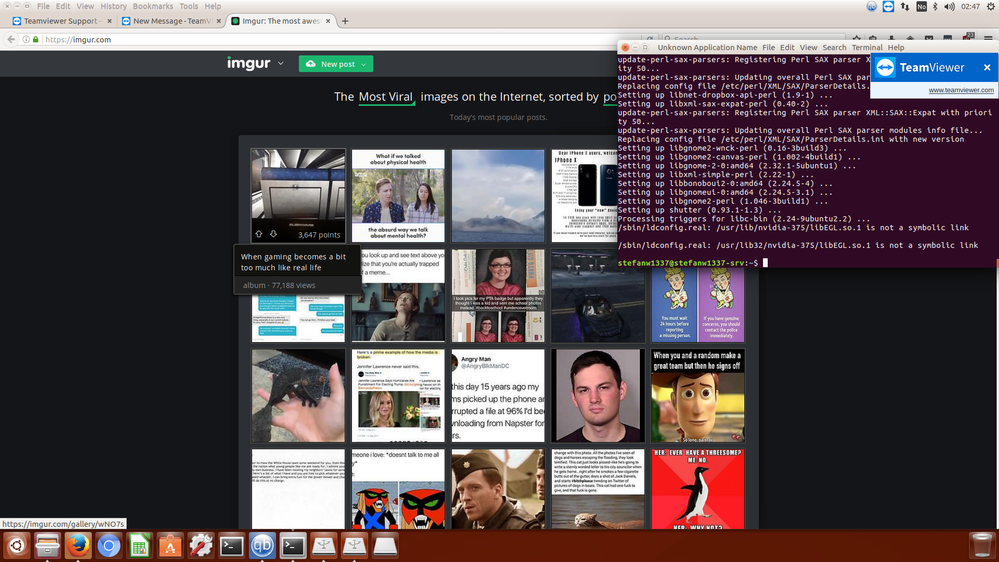Viewport: 999px width, 562px height.
Task: Open Firefox Bookmarks menu
Action: (x=153, y=6)
